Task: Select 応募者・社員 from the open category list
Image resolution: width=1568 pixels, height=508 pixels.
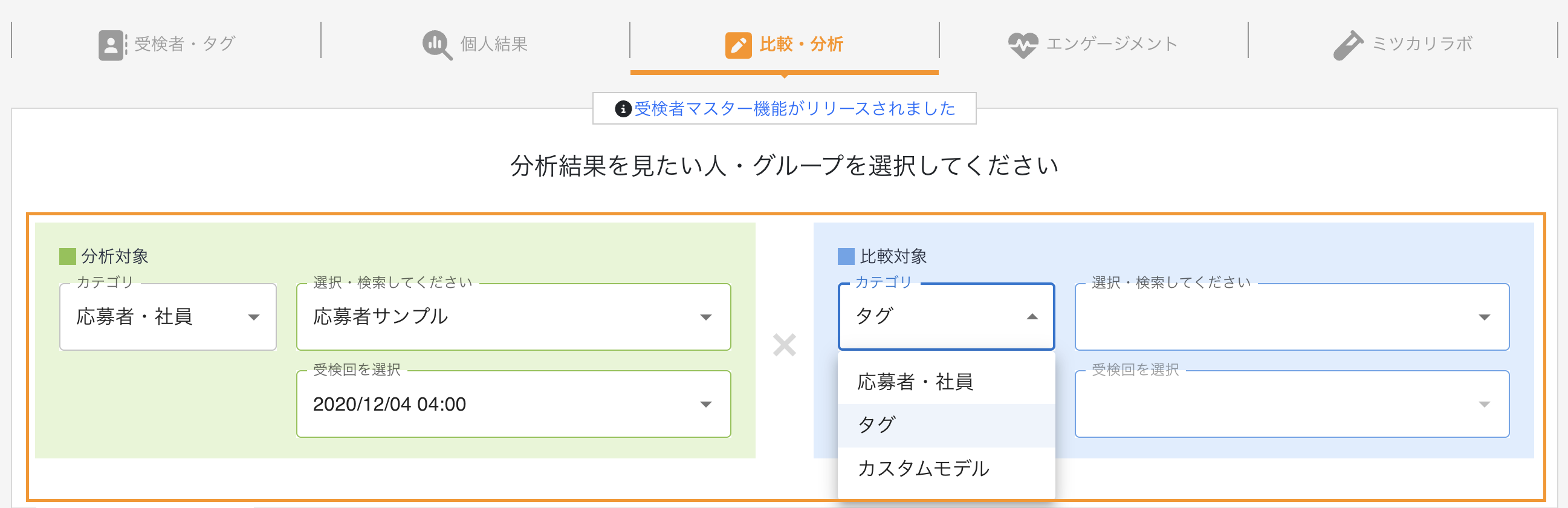Action: pyautogui.click(x=915, y=382)
